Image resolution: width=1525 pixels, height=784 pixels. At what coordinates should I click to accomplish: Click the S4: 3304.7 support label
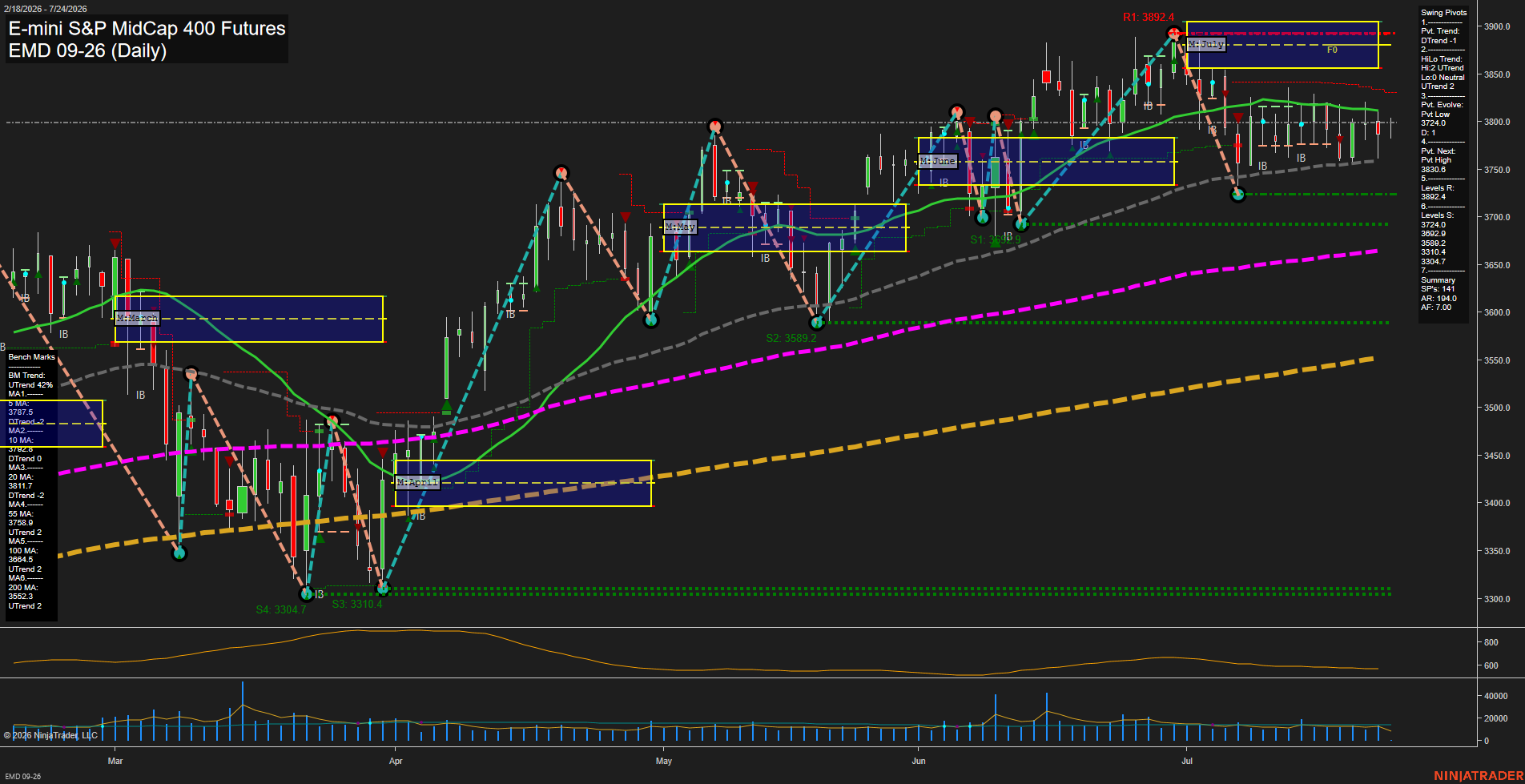click(x=281, y=609)
